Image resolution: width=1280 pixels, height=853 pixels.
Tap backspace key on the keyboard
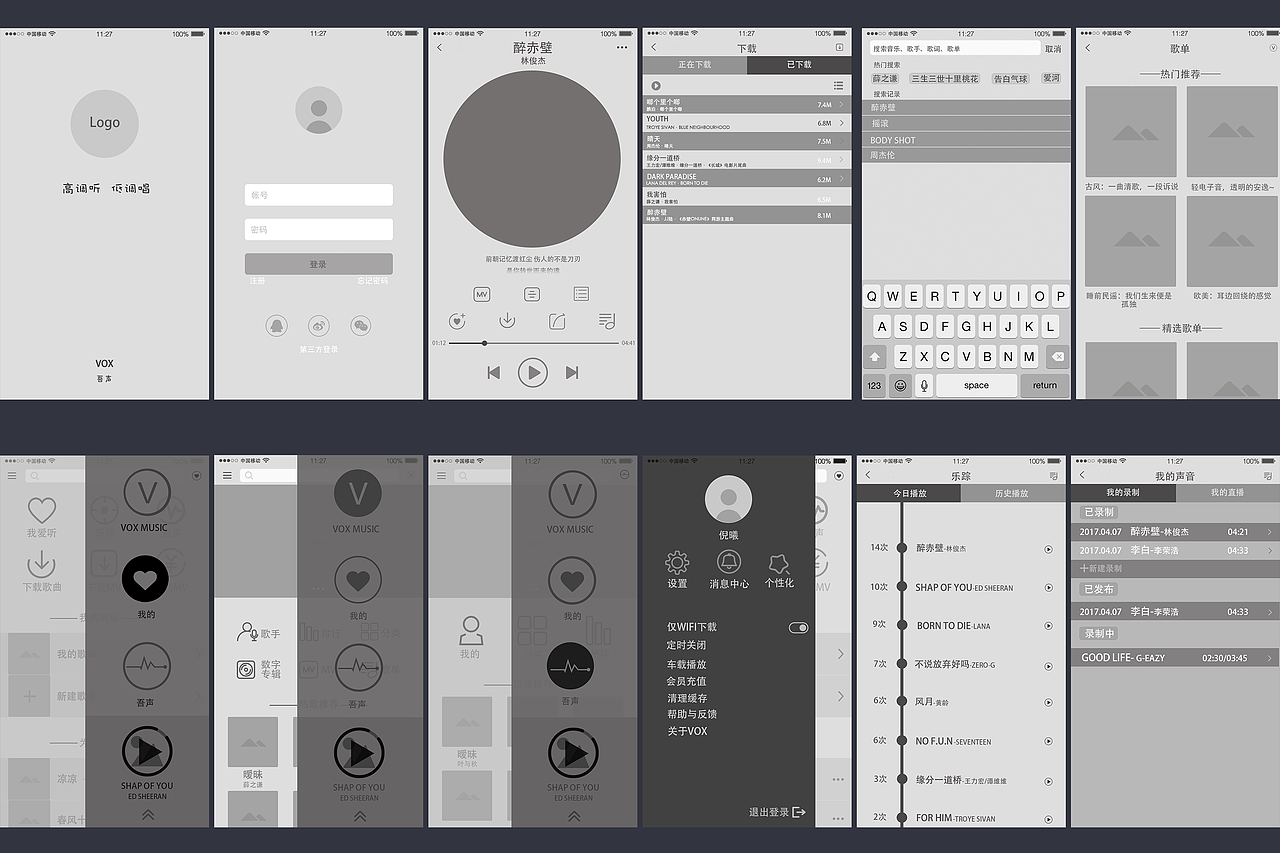pos(1058,356)
